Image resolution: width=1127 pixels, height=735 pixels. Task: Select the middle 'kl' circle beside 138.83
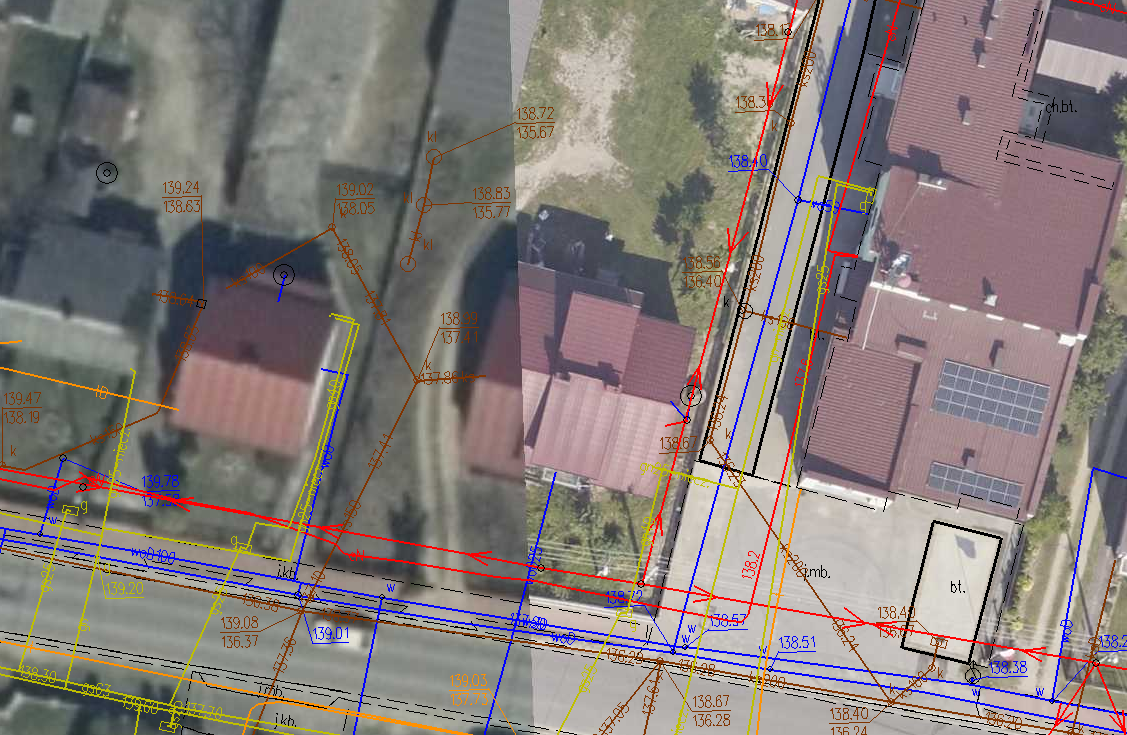click(423, 205)
